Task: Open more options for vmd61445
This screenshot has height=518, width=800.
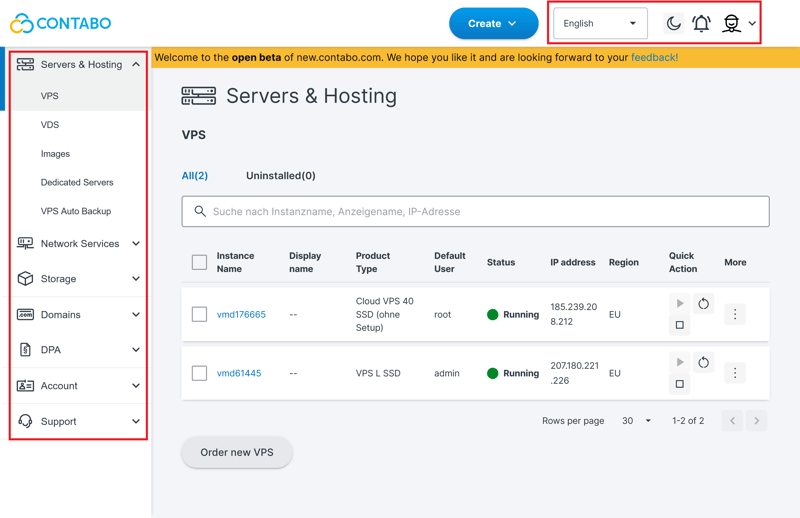Action: (735, 373)
